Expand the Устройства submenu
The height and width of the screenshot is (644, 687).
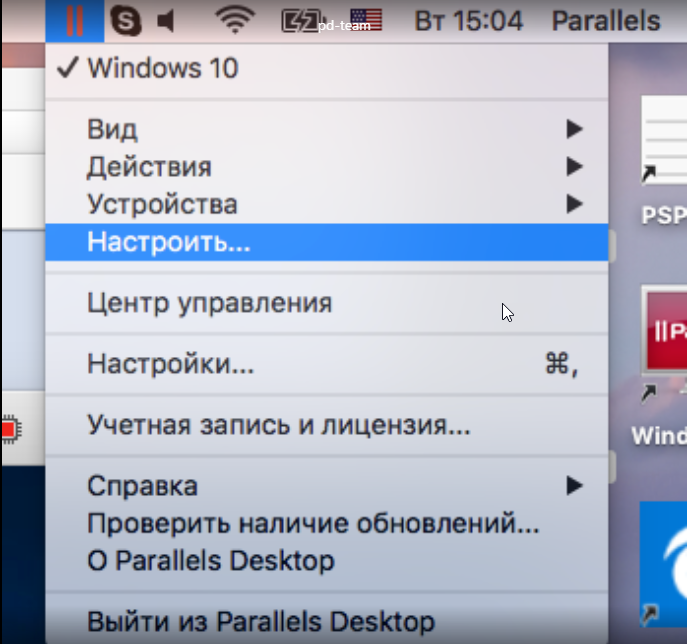(x=162, y=204)
